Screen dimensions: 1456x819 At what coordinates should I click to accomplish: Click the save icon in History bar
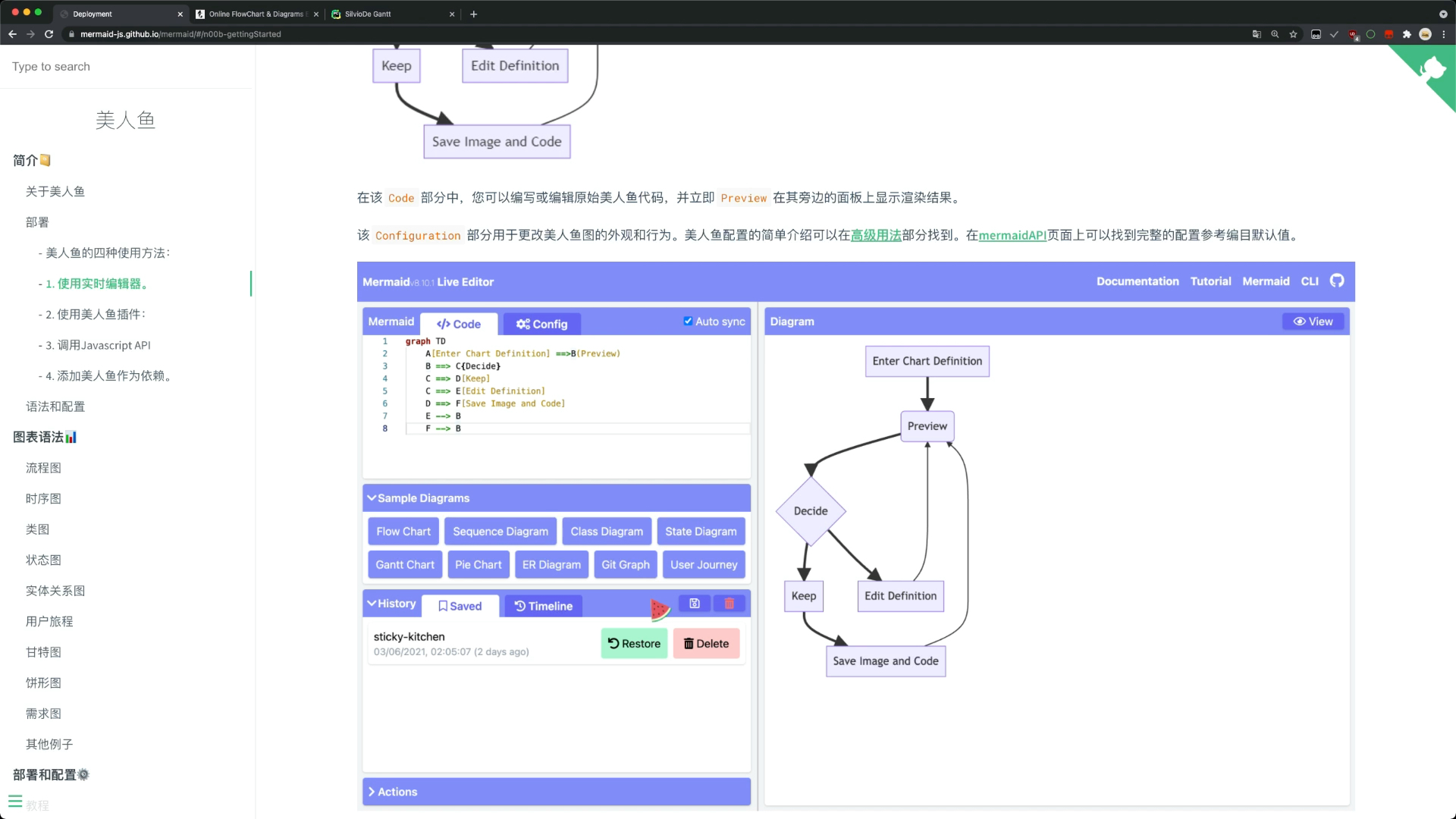click(x=694, y=604)
